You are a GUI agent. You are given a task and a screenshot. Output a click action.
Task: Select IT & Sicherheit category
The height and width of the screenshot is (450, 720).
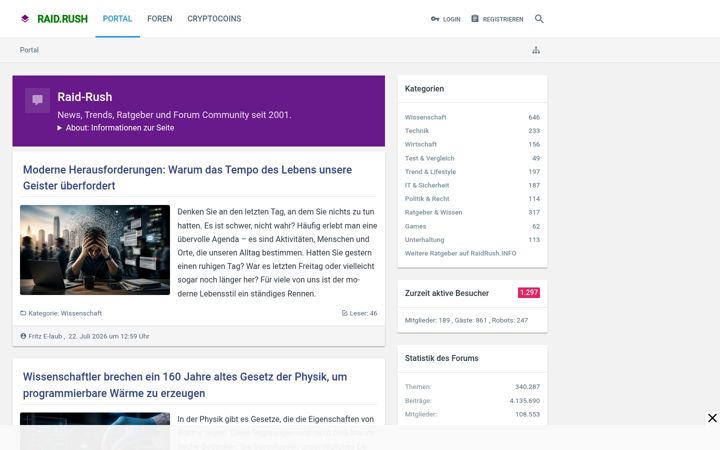pos(427,185)
